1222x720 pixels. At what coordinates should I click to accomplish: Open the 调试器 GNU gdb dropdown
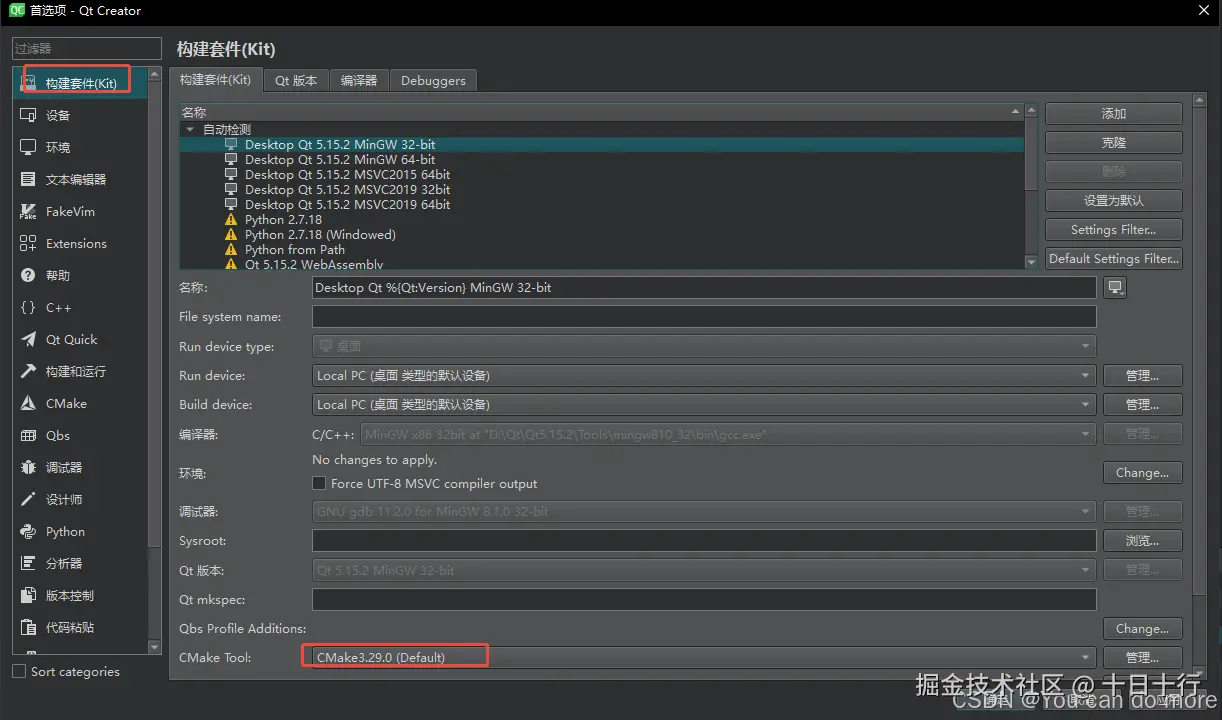click(x=704, y=512)
